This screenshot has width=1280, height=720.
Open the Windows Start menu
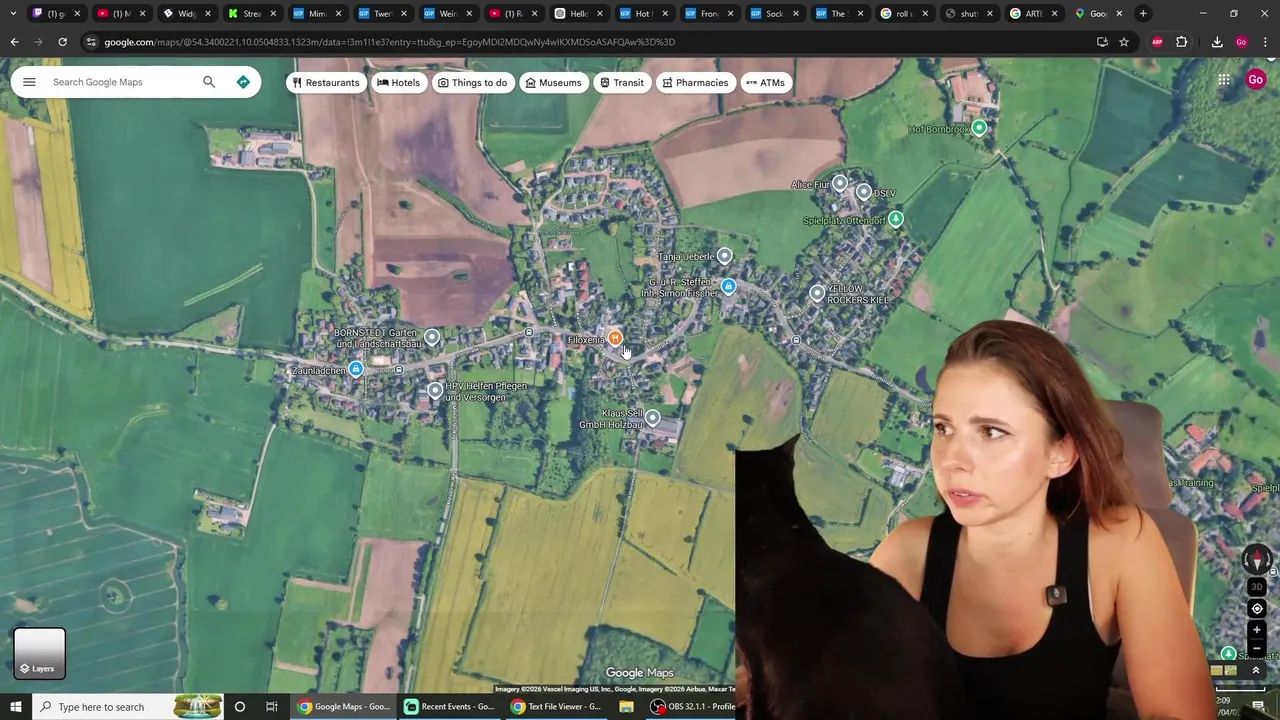coord(15,707)
